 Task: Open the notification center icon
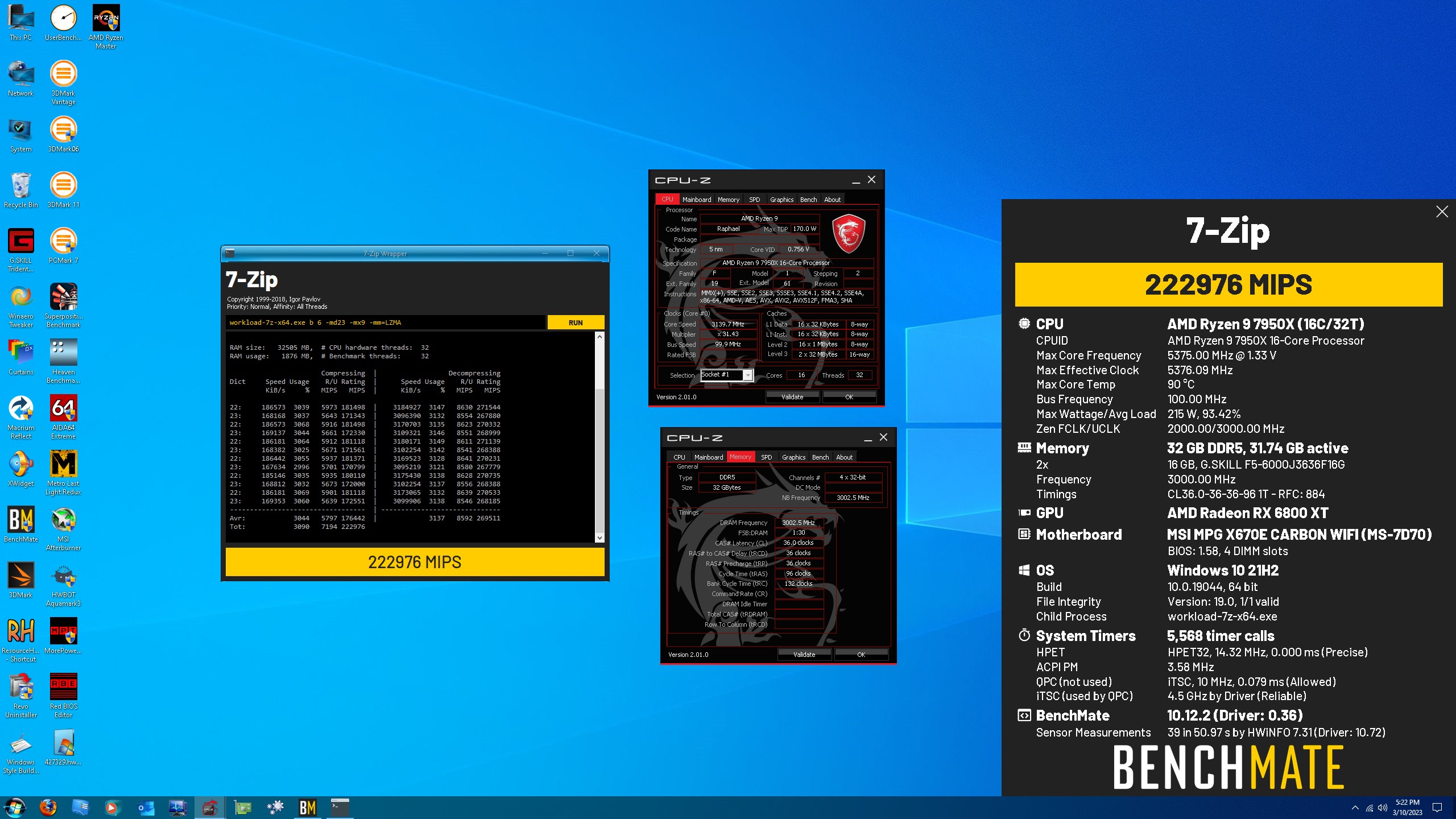(x=1437, y=808)
